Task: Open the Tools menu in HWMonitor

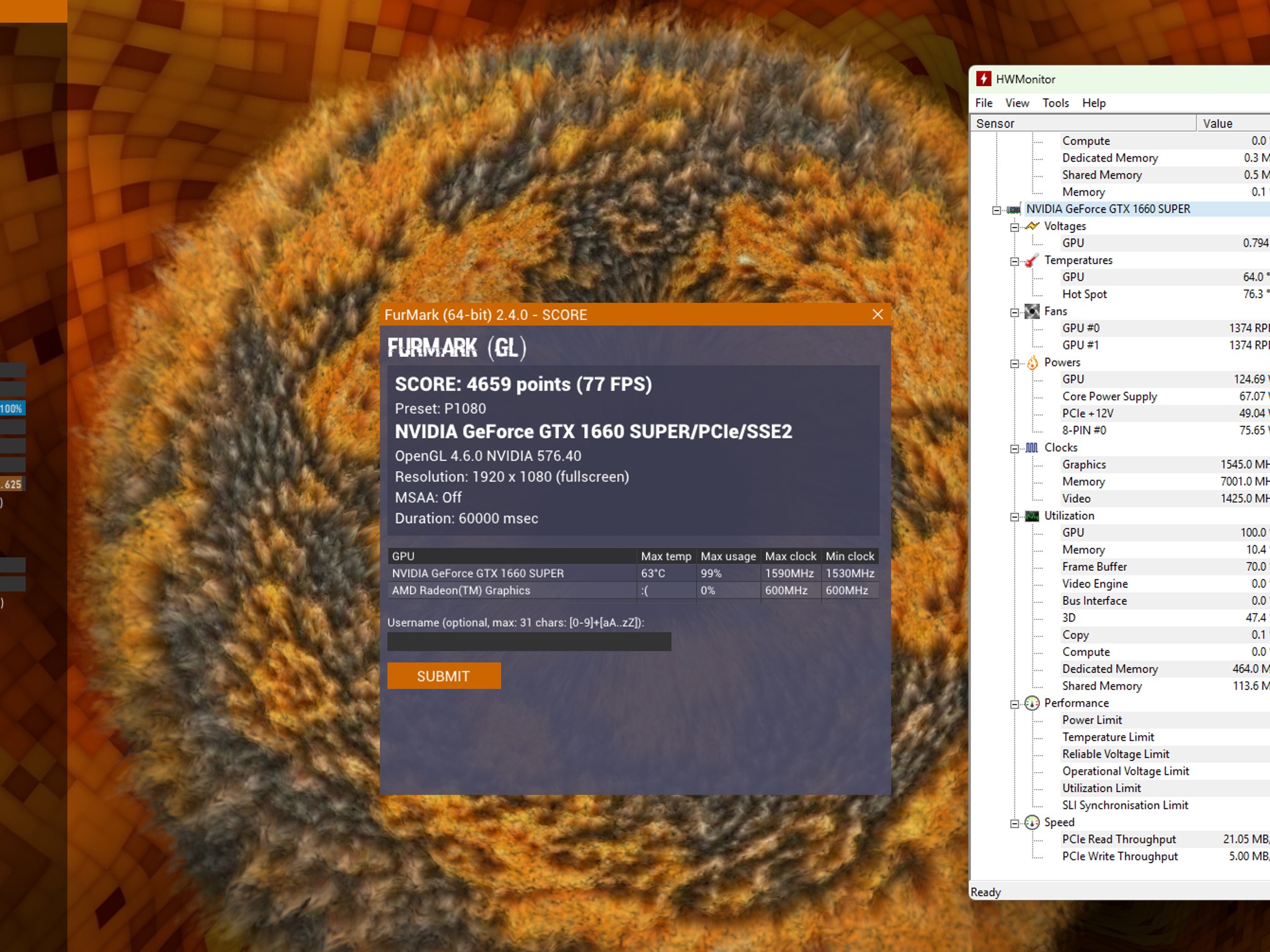Action: (x=1055, y=103)
